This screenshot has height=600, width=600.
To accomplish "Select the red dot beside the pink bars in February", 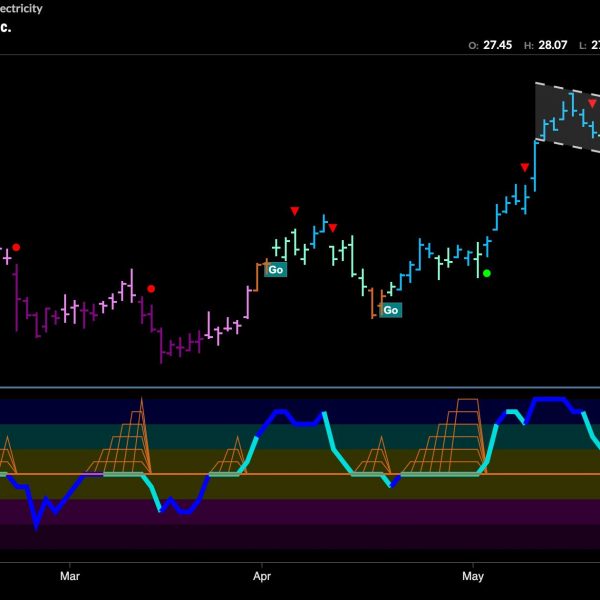I will pyautogui.click(x=16, y=247).
